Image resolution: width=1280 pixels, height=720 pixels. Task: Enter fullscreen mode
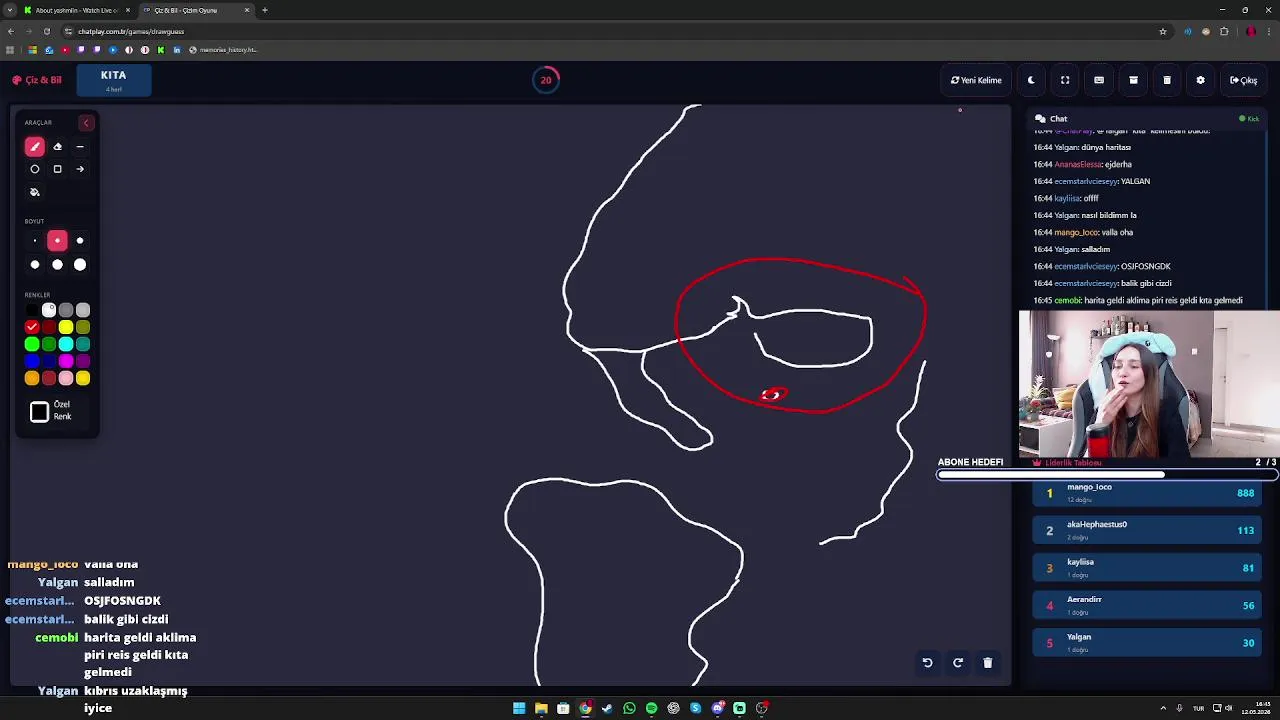(1065, 80)
